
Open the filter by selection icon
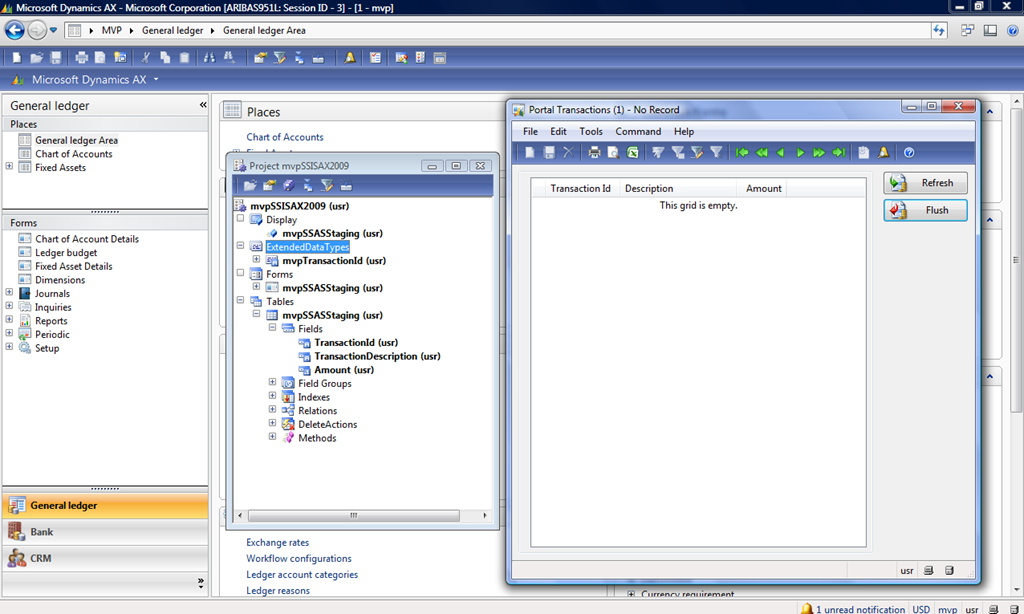(659, 150)
